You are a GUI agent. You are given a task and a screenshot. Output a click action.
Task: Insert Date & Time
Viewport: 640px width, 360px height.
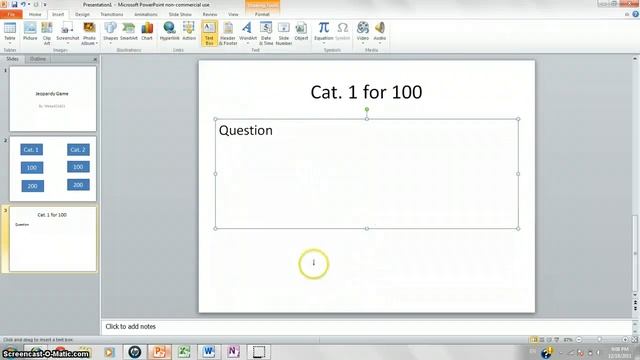click(x=266, y=33)
